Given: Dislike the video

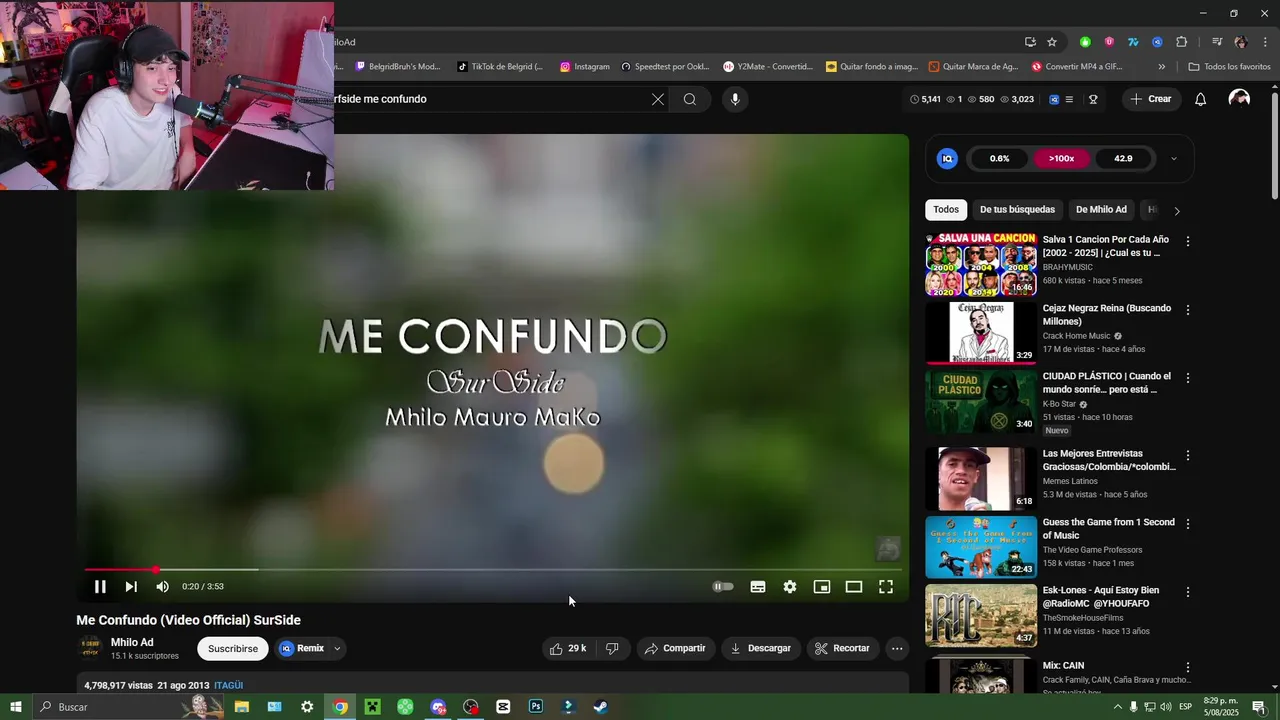Looking at the screenshot, I should (612, 648).
